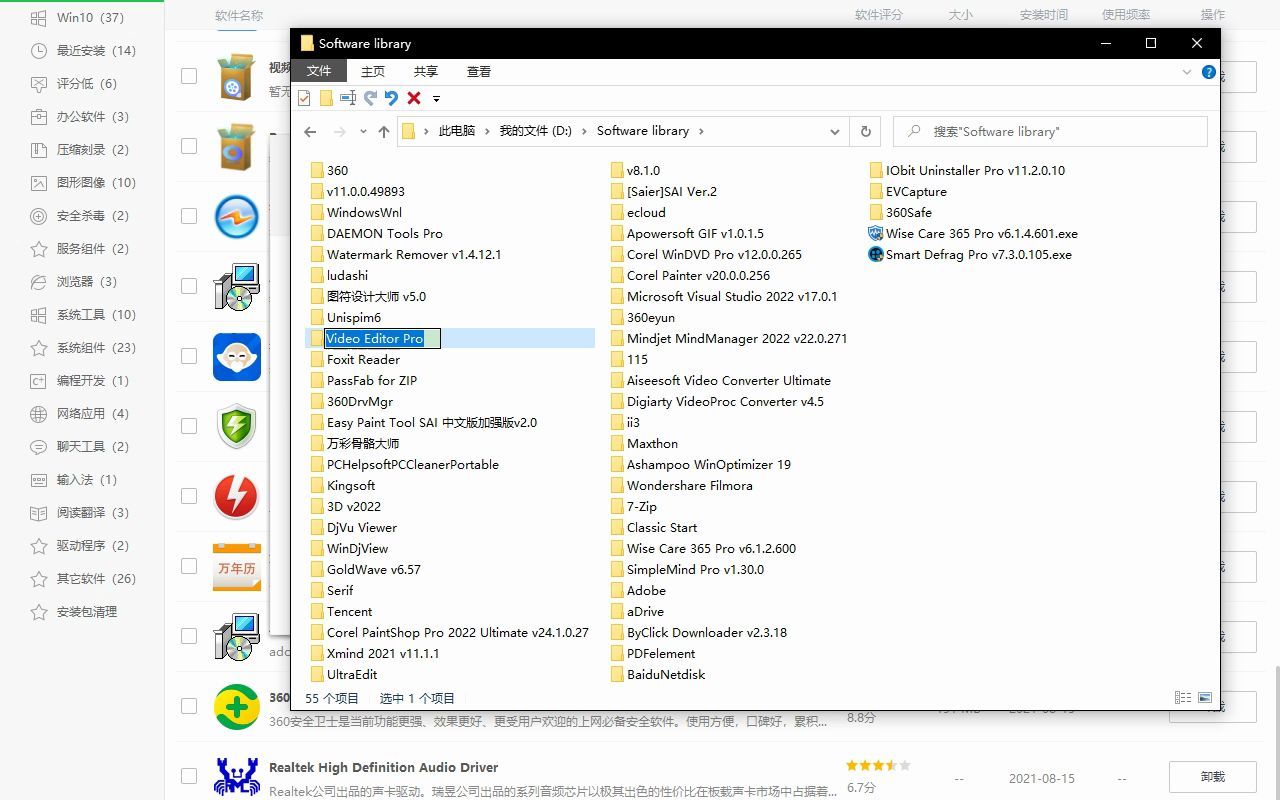Go back with the left arrow button
This screenshot has height=800, width=1280.
tap(310, 131)
